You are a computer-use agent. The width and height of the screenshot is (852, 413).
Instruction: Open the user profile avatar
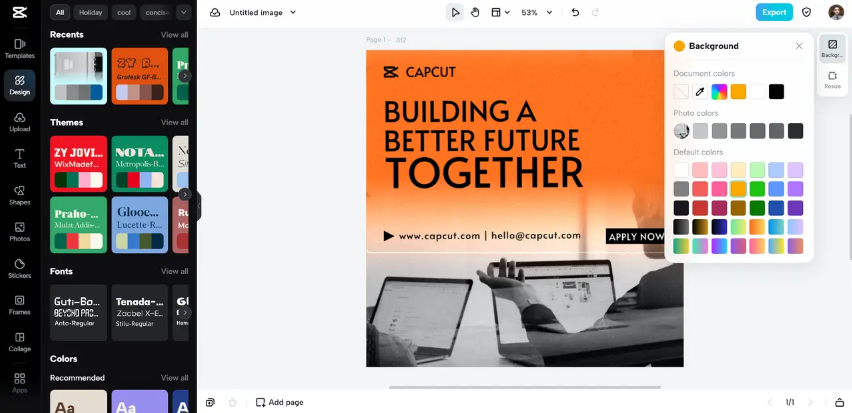836,12
